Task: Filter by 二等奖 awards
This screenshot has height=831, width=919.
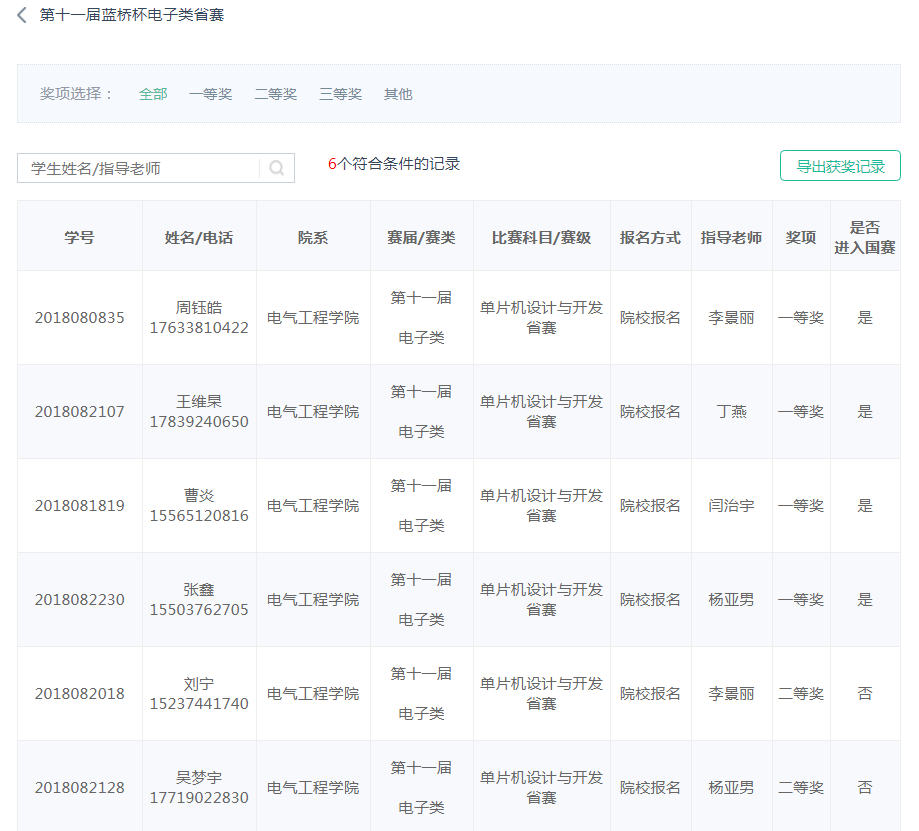Action: (275, 94)
